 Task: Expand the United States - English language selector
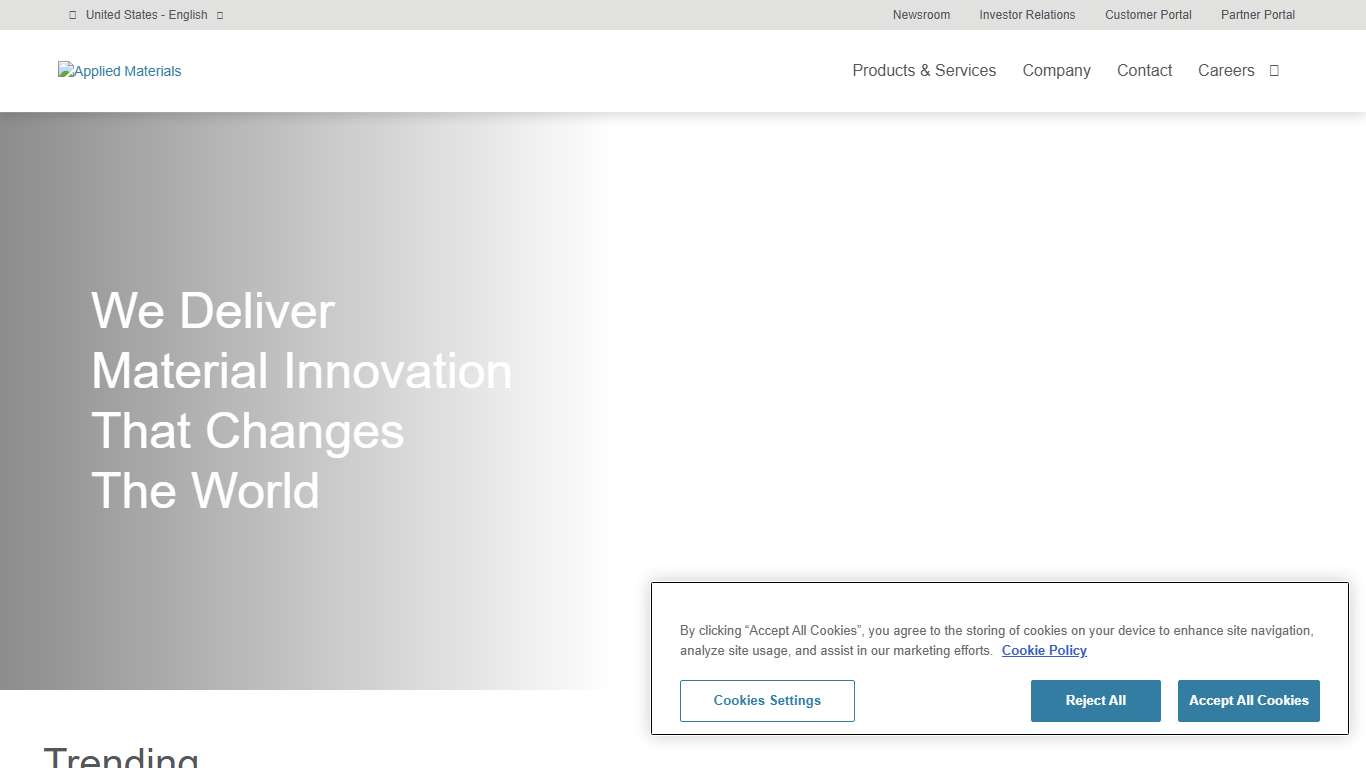point(147,15)
